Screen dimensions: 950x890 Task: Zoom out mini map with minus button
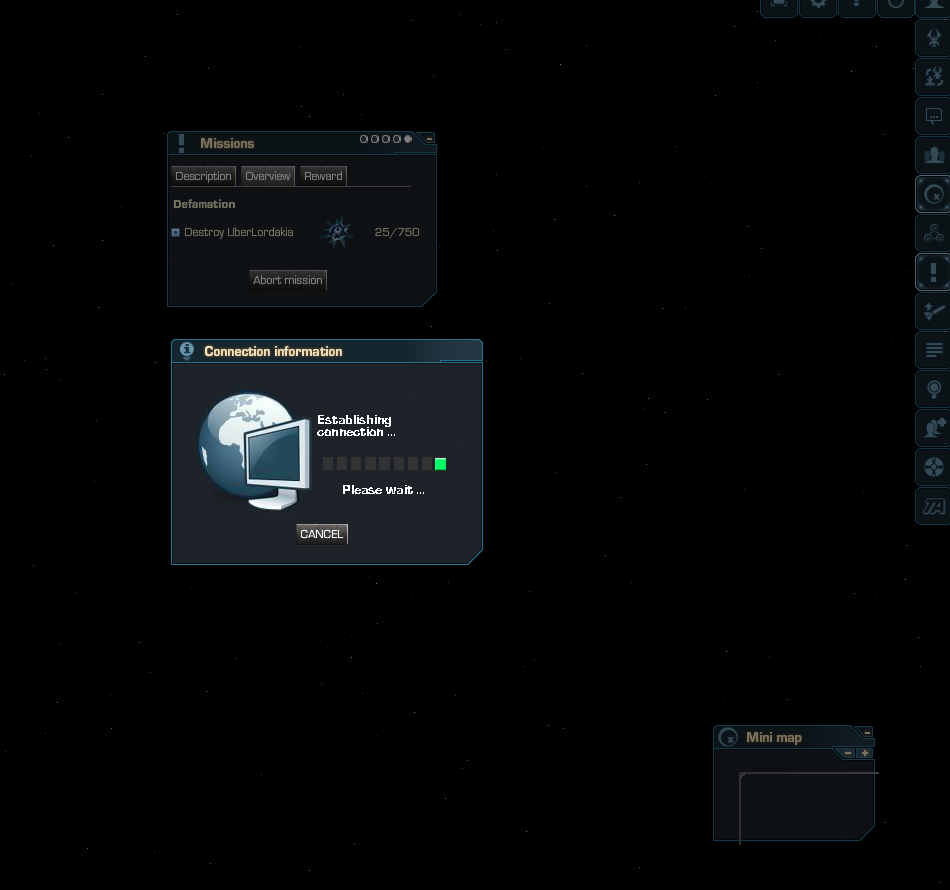pos(848,753)
